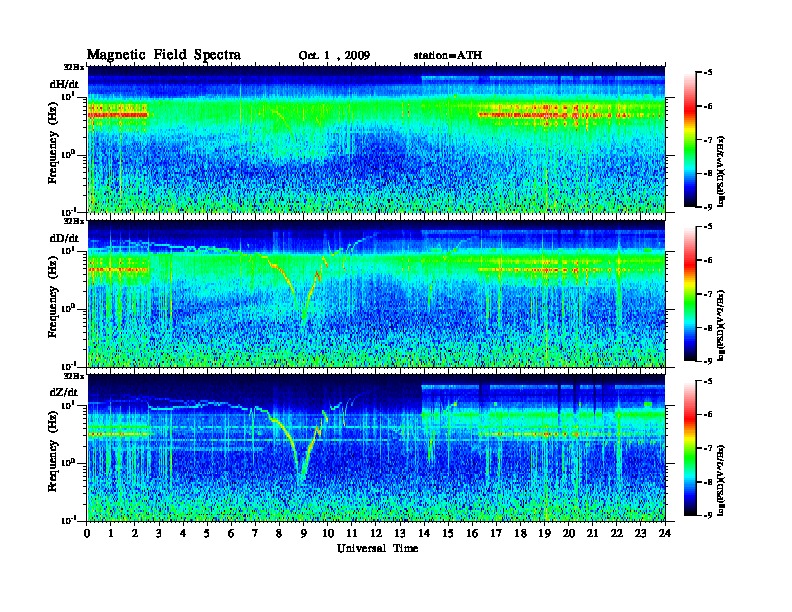792x612 pixels.
Task: Click hour tick label "4" on time axis
Action: (x=183, y=534)
